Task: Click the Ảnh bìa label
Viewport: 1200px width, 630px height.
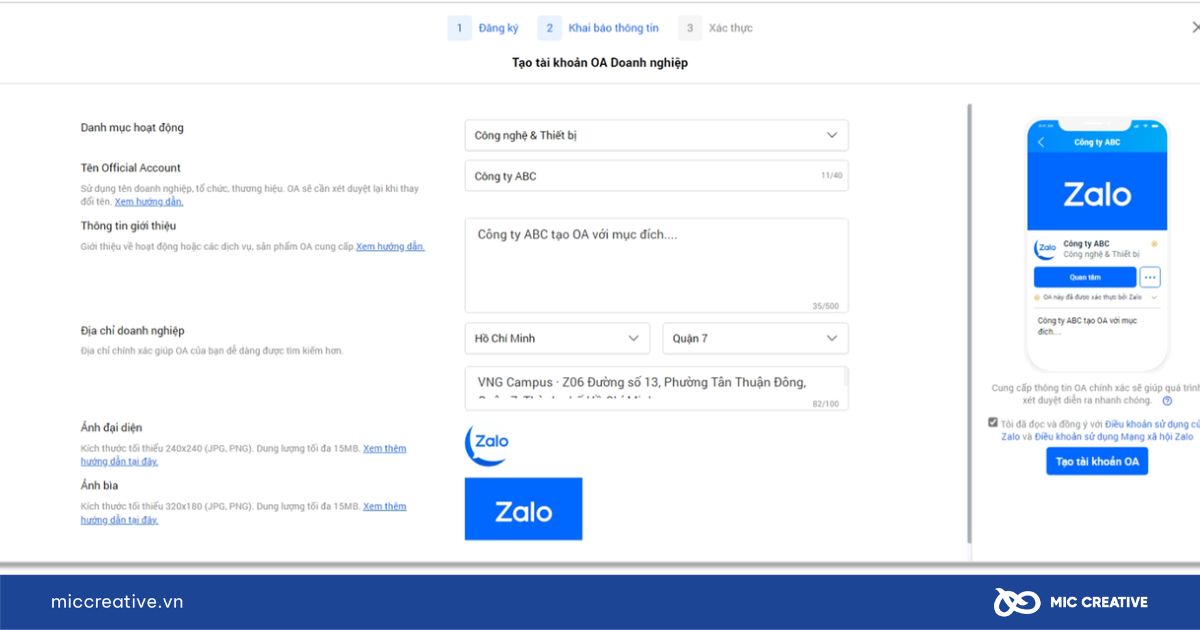Action: tap(100, 486)
